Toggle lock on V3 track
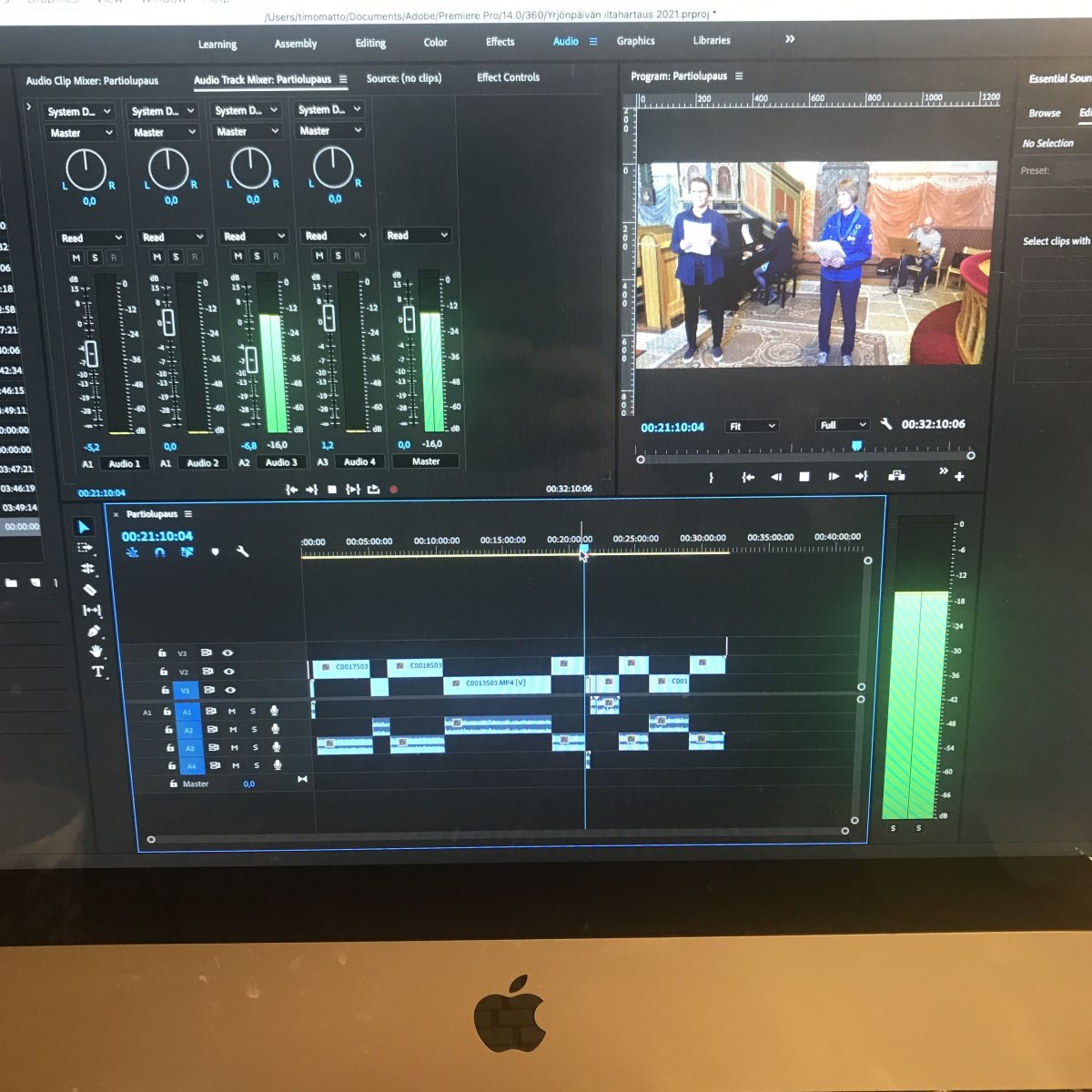 (x=162, y=652)
